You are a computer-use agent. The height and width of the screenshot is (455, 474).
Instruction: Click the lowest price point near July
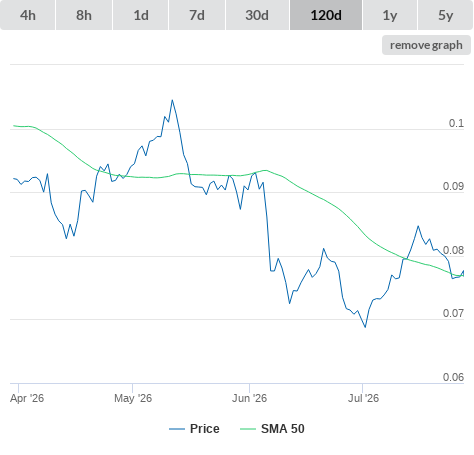point(365,327)
